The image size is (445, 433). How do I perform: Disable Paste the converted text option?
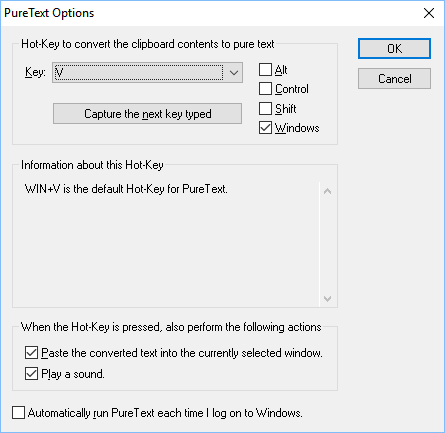pos(31,353)
